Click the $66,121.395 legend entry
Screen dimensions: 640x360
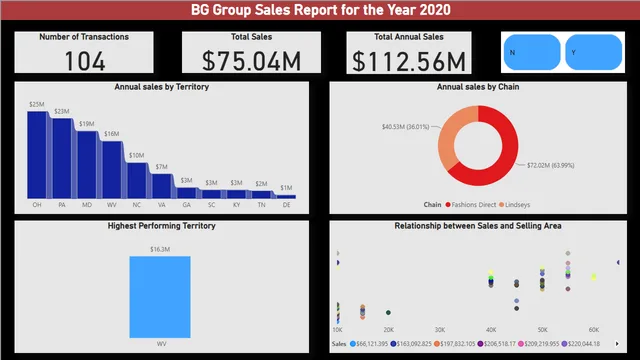pyautogui.click(x=369, y=344)
